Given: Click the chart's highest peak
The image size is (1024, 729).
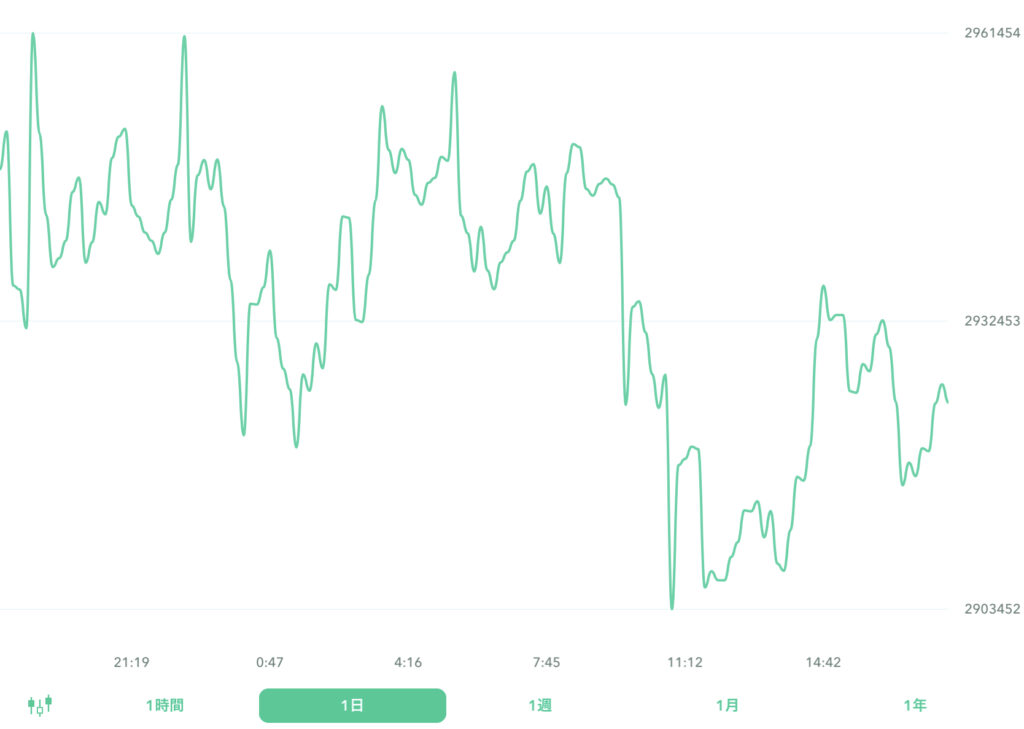Looking at the screenshot, I should (33, 33).
